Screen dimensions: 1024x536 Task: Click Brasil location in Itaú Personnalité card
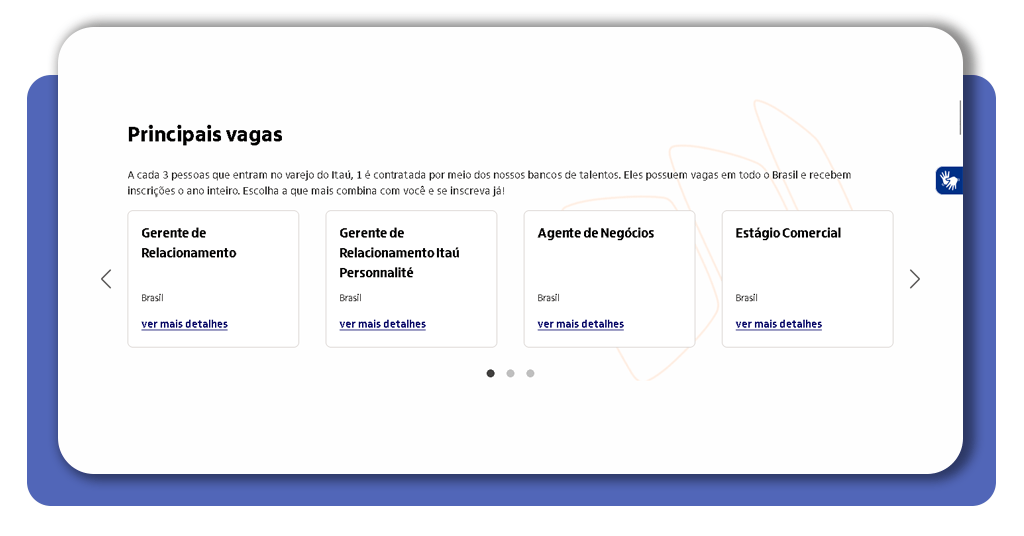coord(350,298)
